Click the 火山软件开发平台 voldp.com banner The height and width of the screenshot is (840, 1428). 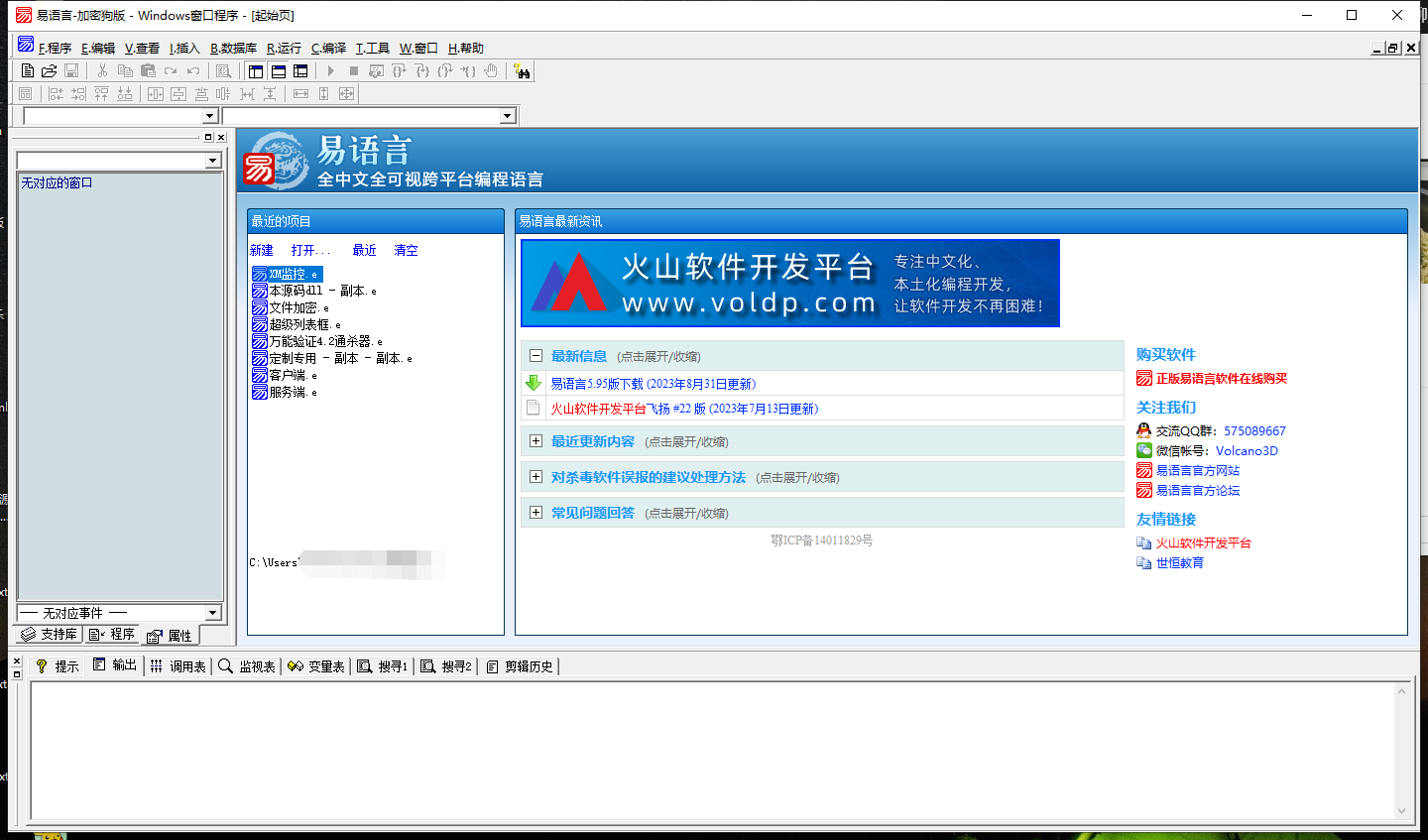tap(790, 283)
